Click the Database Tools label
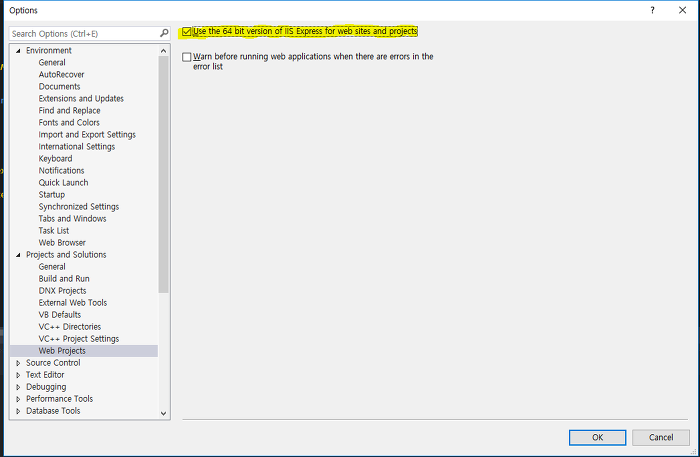 (x=53, y=411)
